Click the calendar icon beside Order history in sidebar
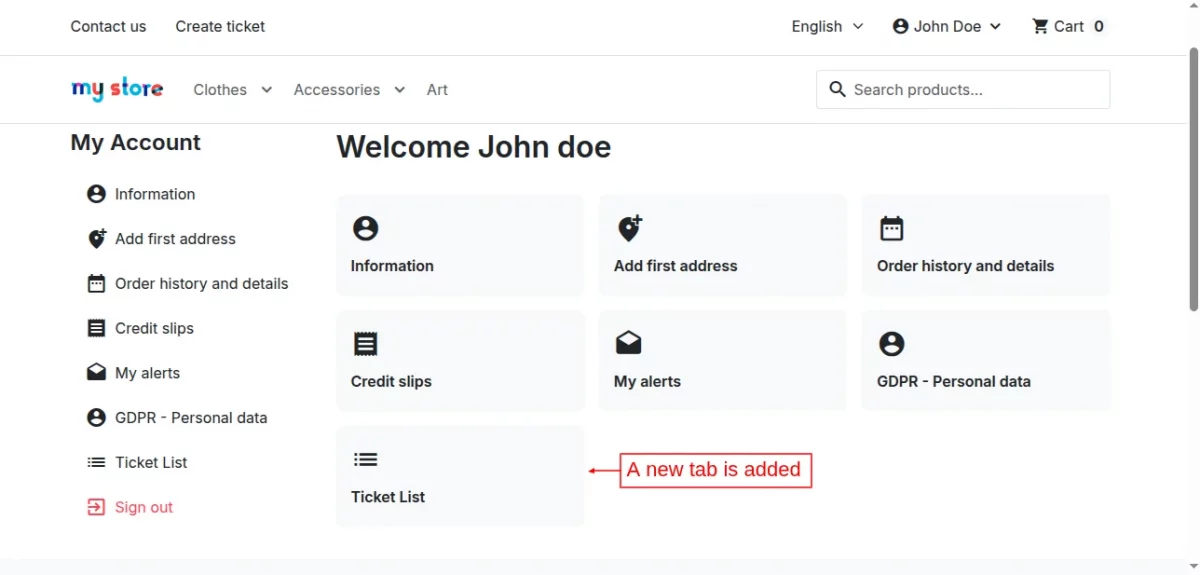 (96, 283)
